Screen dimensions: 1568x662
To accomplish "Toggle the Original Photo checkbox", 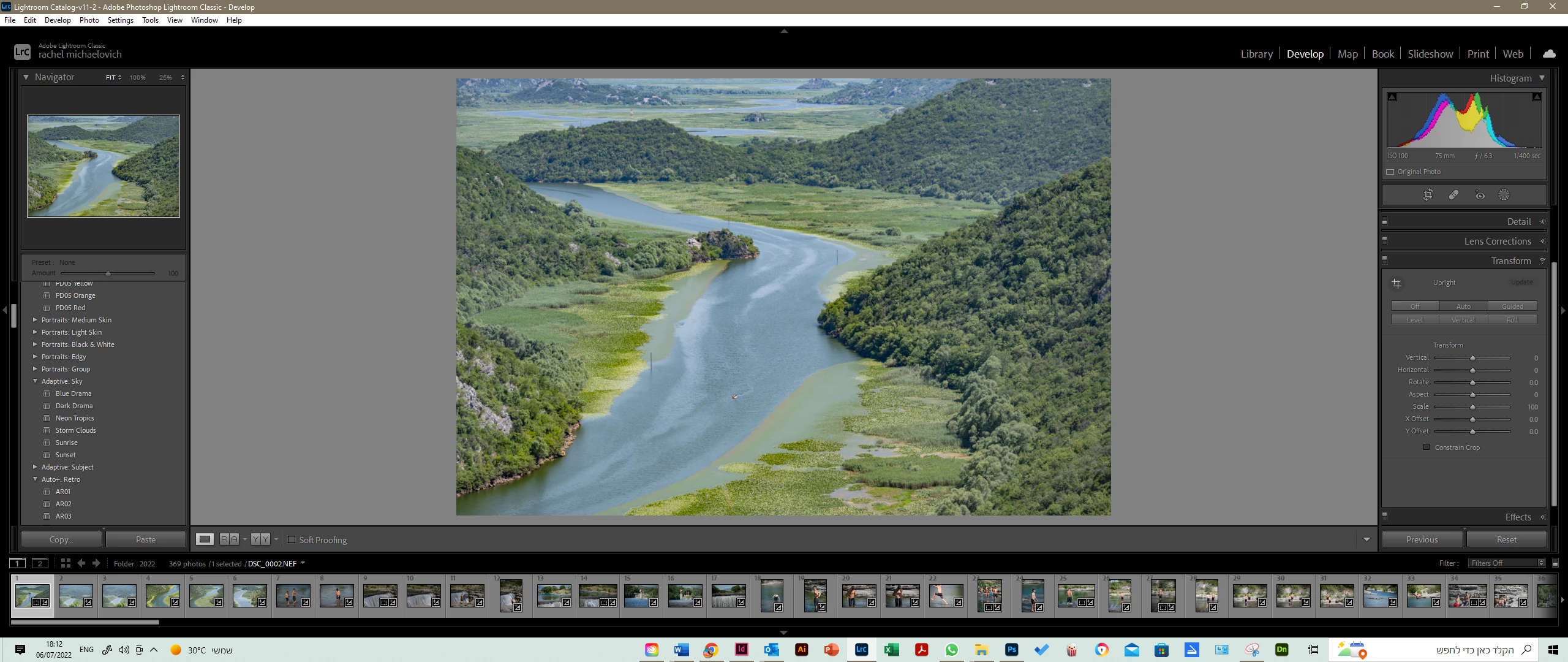I will click(1390, 172).
